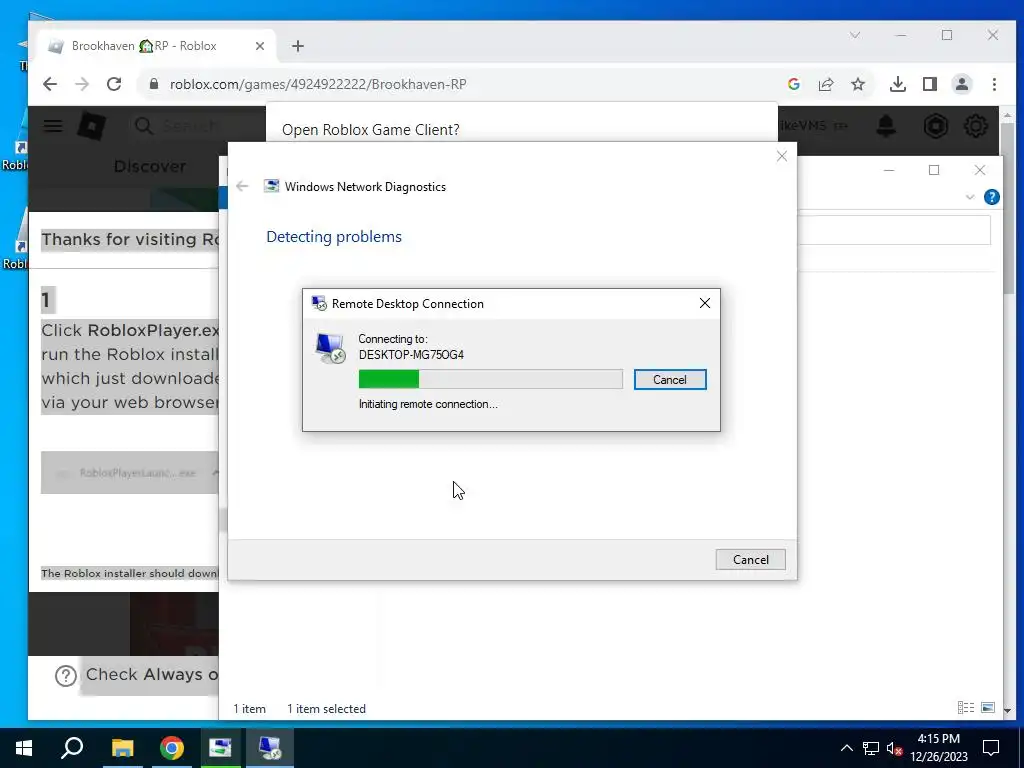Close the Remote Desktop Connection dialog

pyautogui.click(x=705, y=303)
